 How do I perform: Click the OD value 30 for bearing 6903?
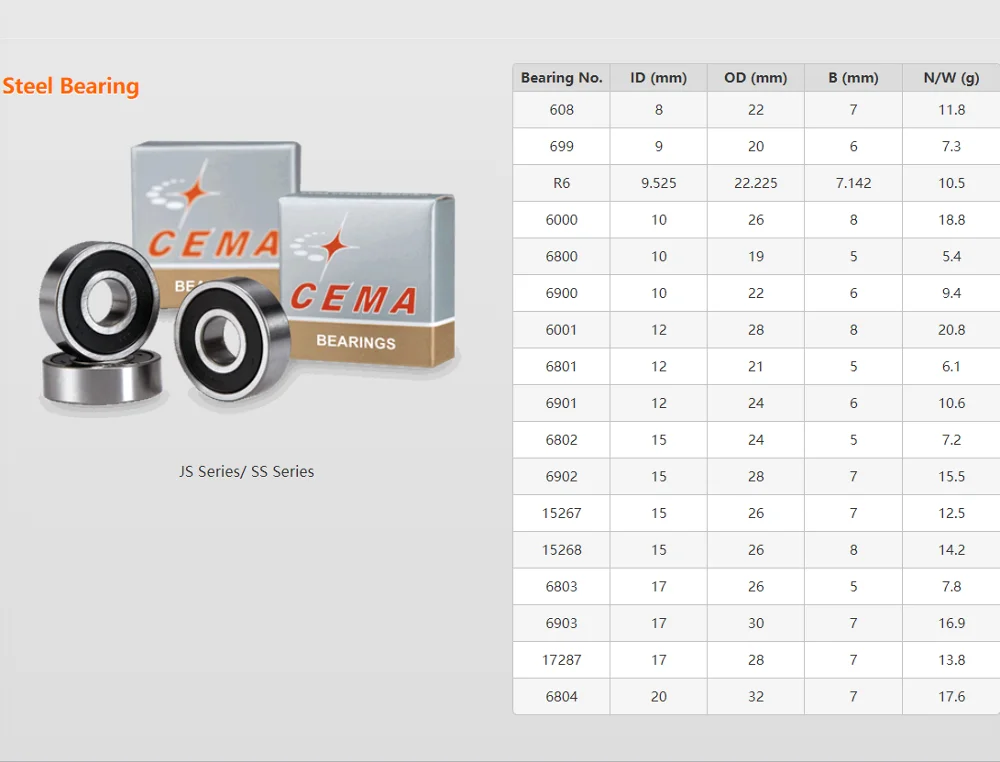point(756,623)
